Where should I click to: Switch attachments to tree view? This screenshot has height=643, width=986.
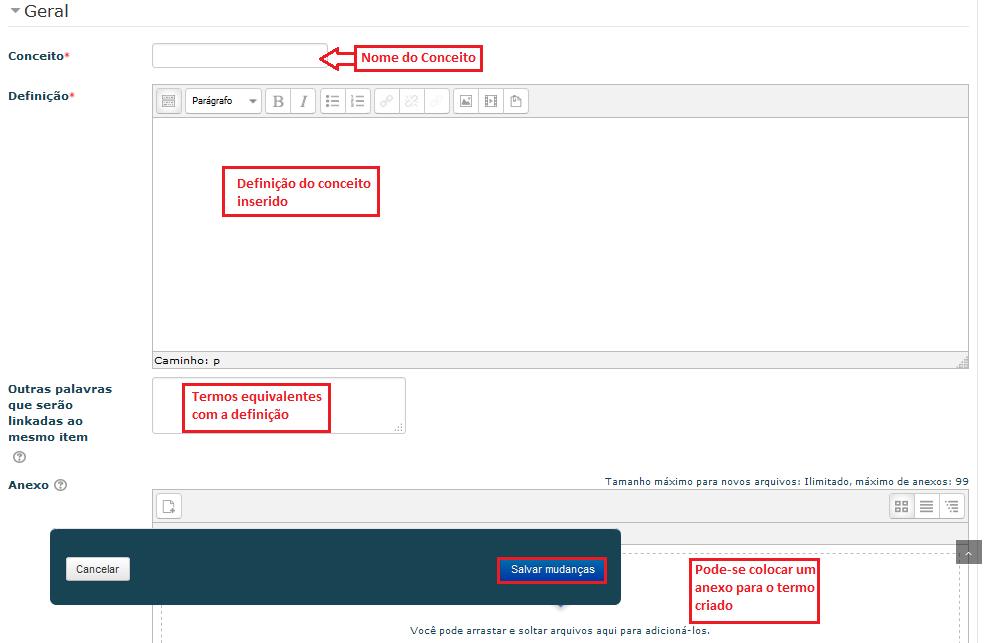(x=952, y=506)
